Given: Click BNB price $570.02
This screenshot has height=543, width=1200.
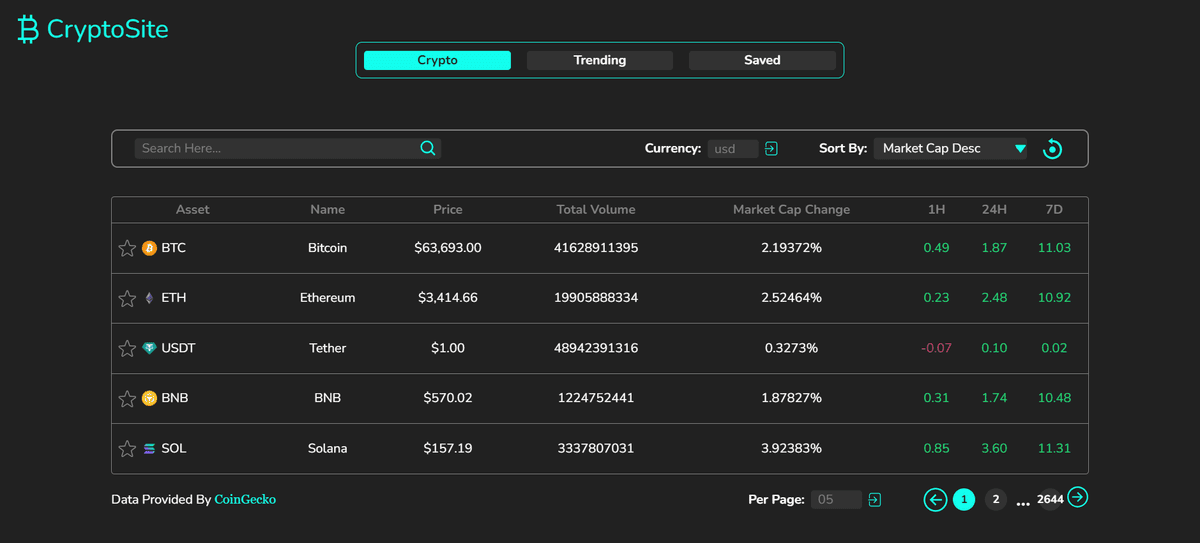Looking at the screenshot, I should pyautogui.click(x=448, y=398).
